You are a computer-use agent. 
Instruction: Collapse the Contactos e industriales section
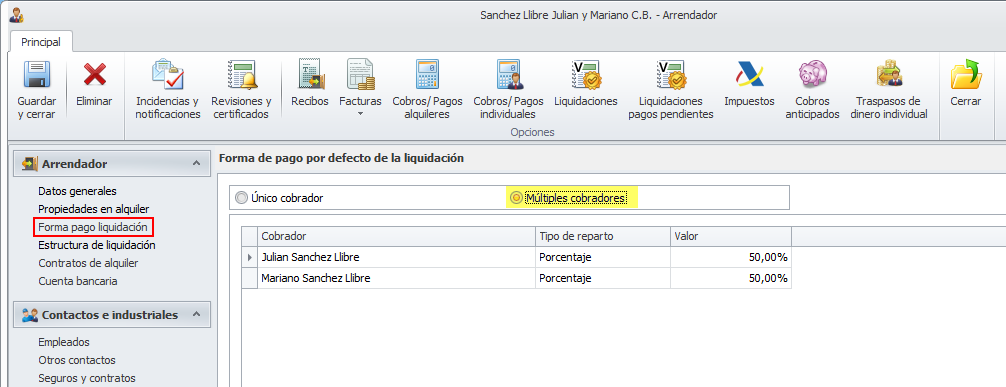tap(196, 315)
